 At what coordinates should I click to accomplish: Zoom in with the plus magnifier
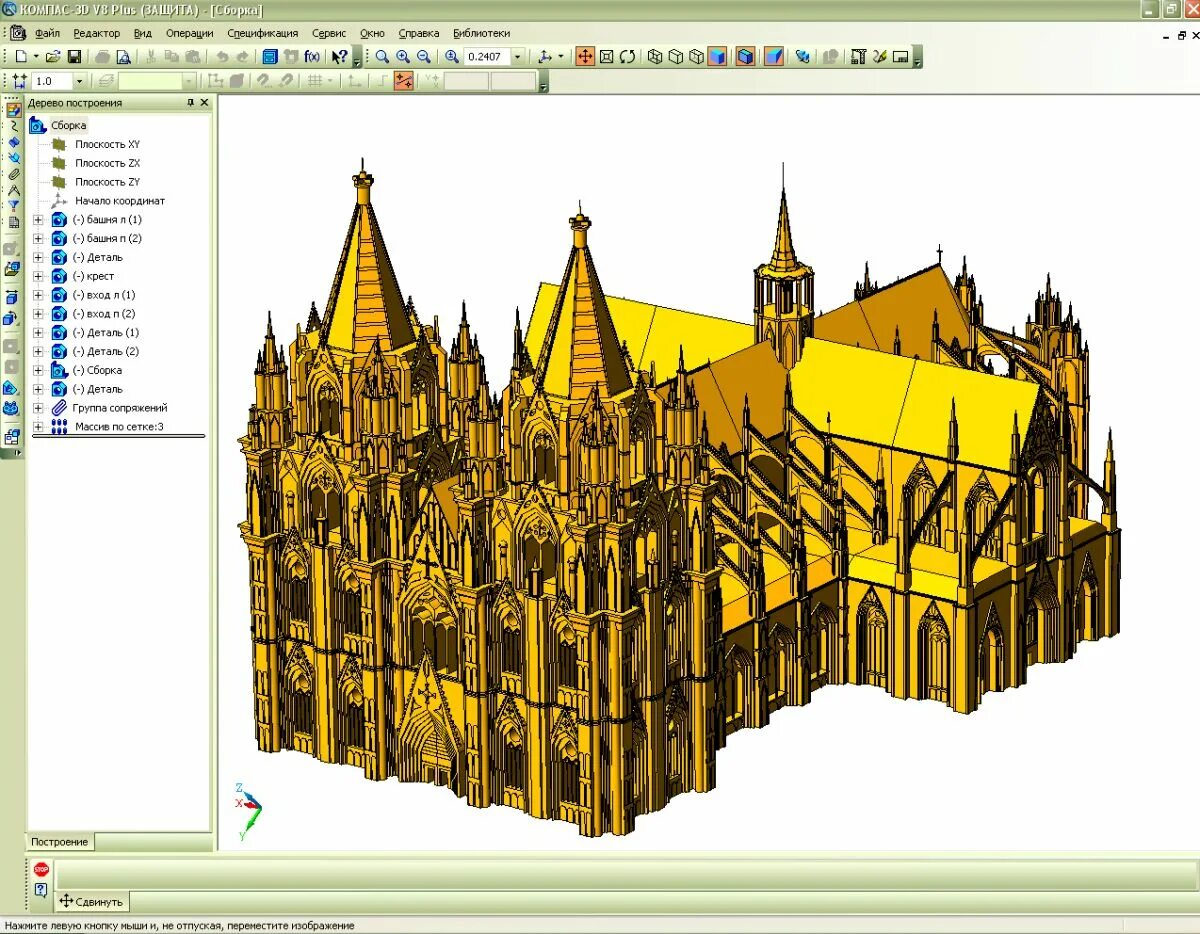(x=403, y=57)
